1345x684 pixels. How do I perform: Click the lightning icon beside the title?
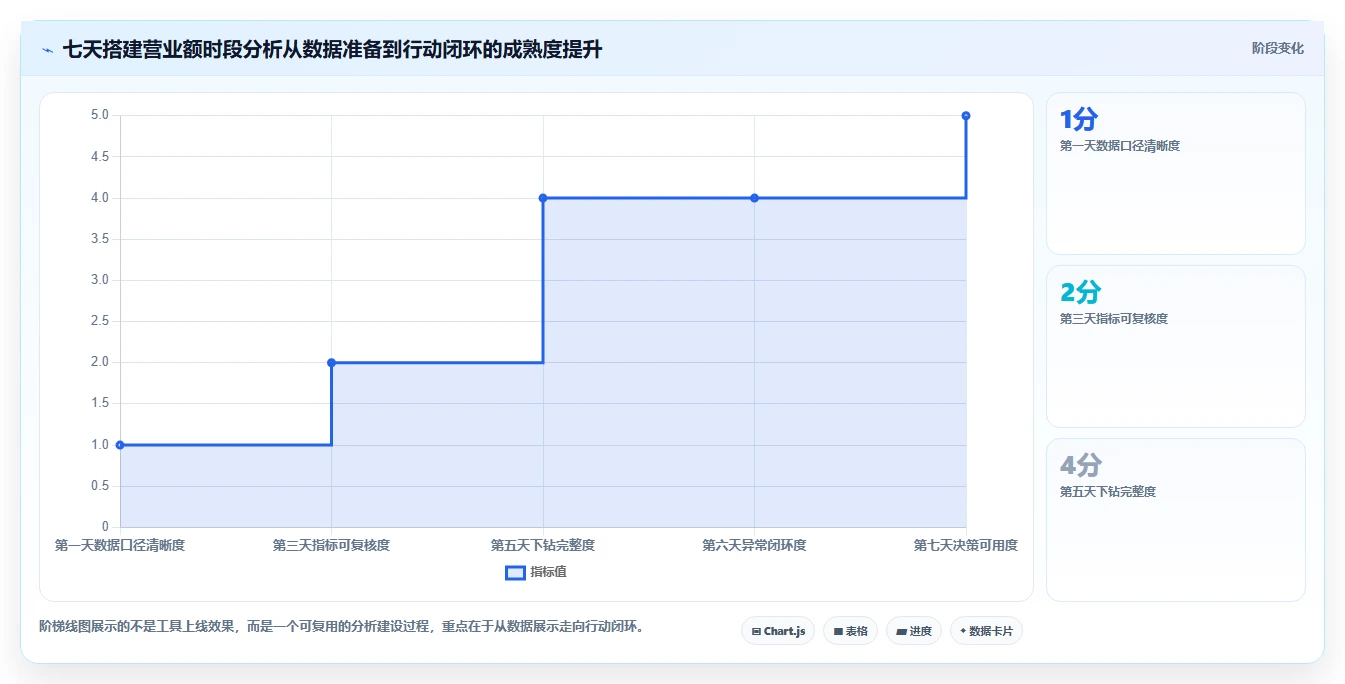coord(48,49)
